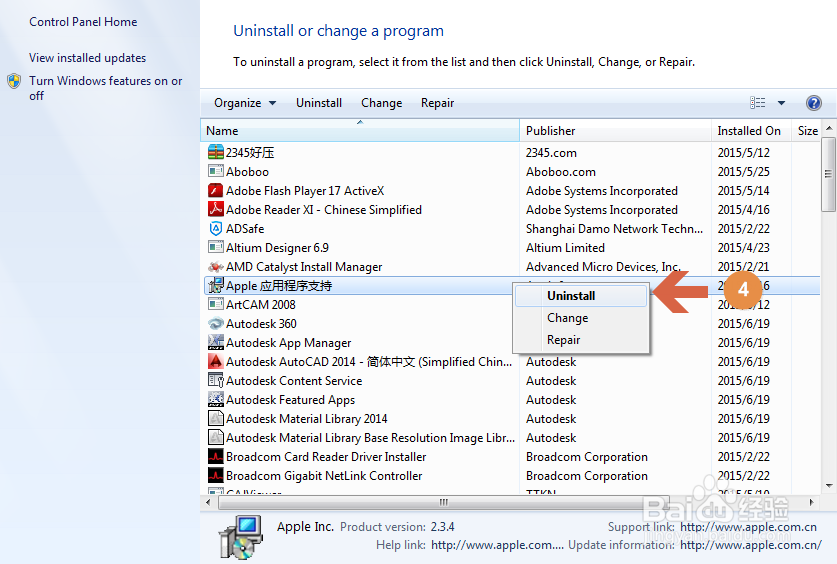Click the Broadcom Gigabit NetLink Controller icon
The height and width of the screenshot is (564, 837).
tap(216, 475)
